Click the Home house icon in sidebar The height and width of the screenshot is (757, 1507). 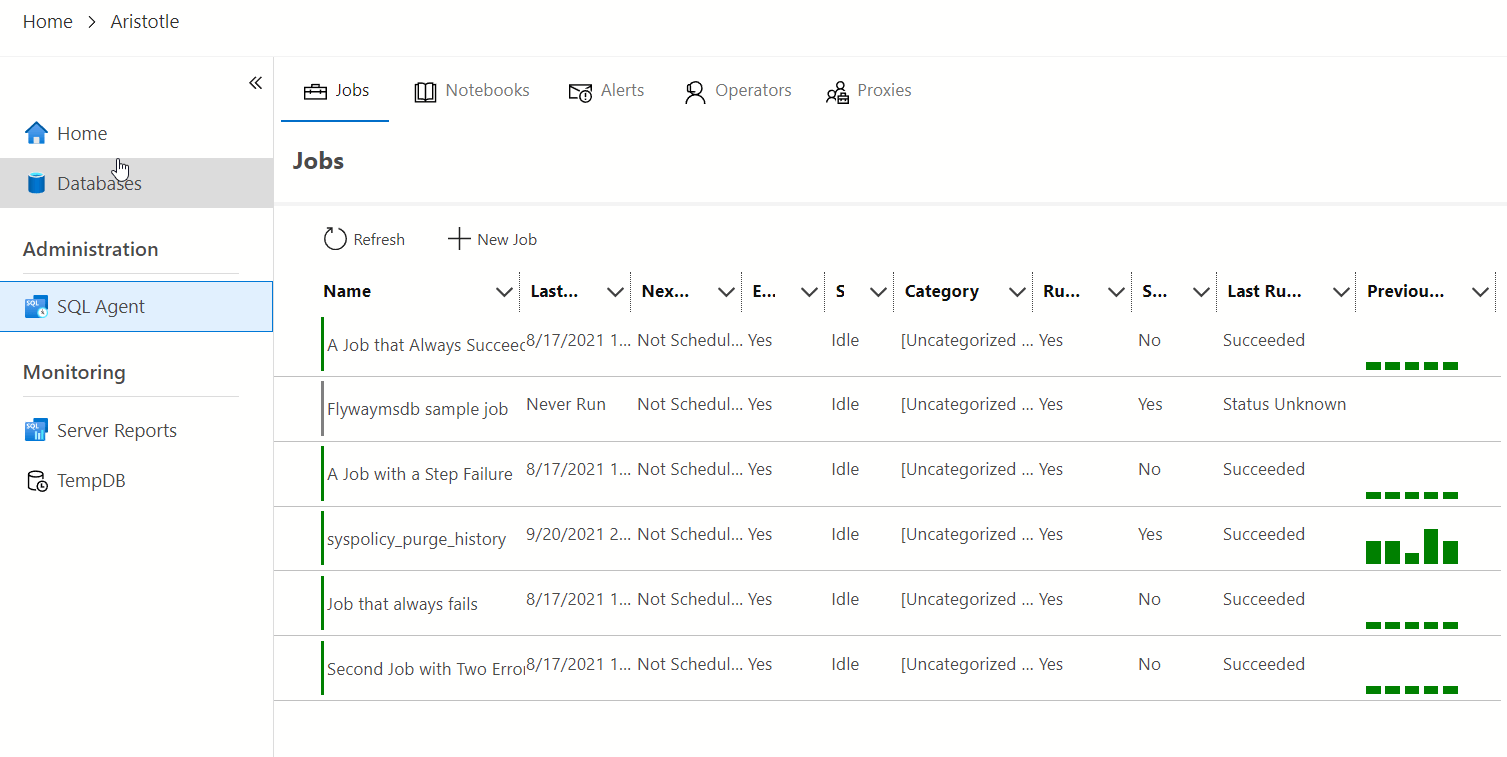tap(36, 133)
